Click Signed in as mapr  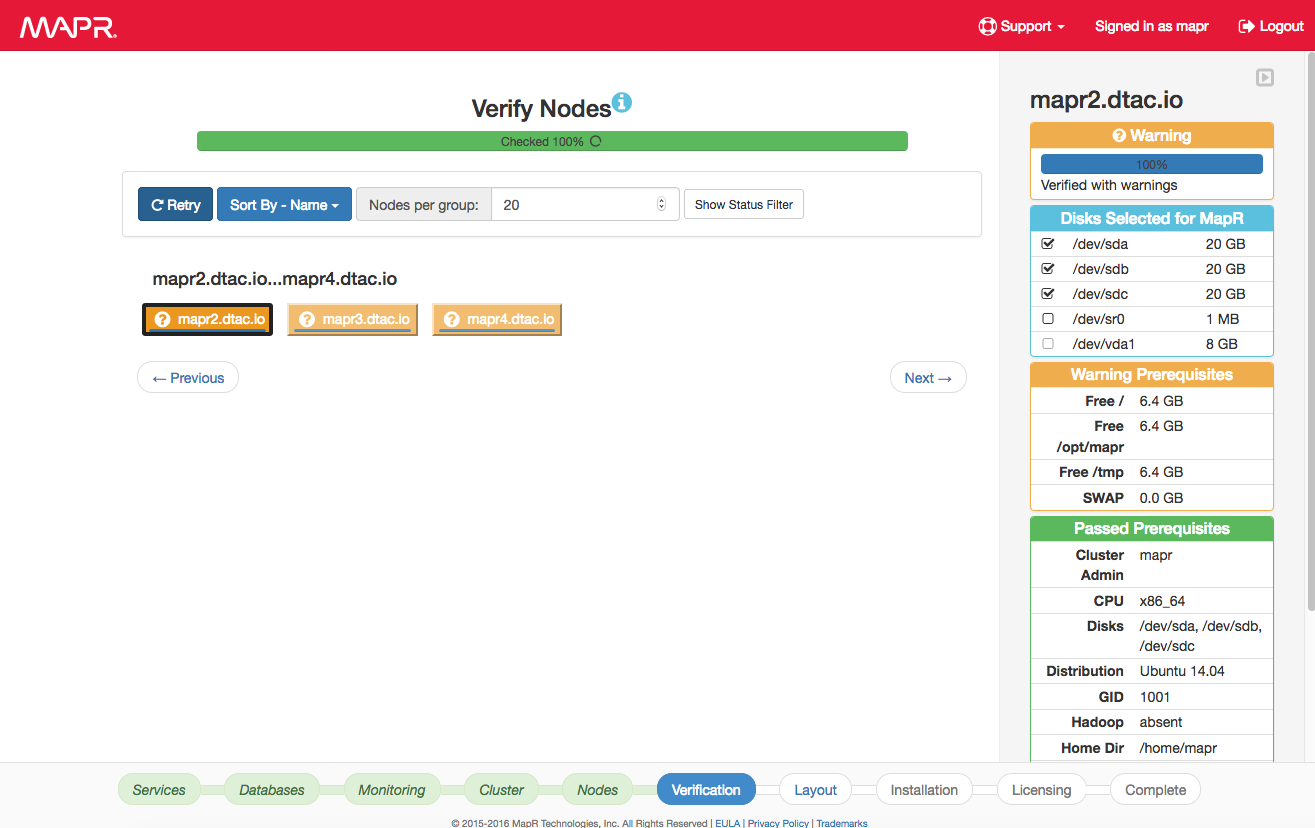pos(1151,26)
